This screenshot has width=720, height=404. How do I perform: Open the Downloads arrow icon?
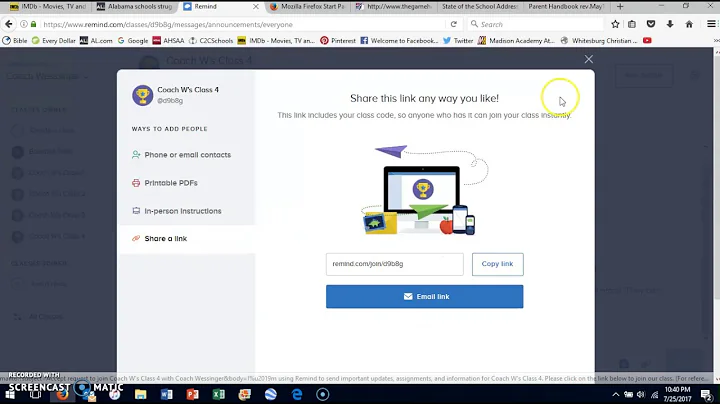point(669,24)
